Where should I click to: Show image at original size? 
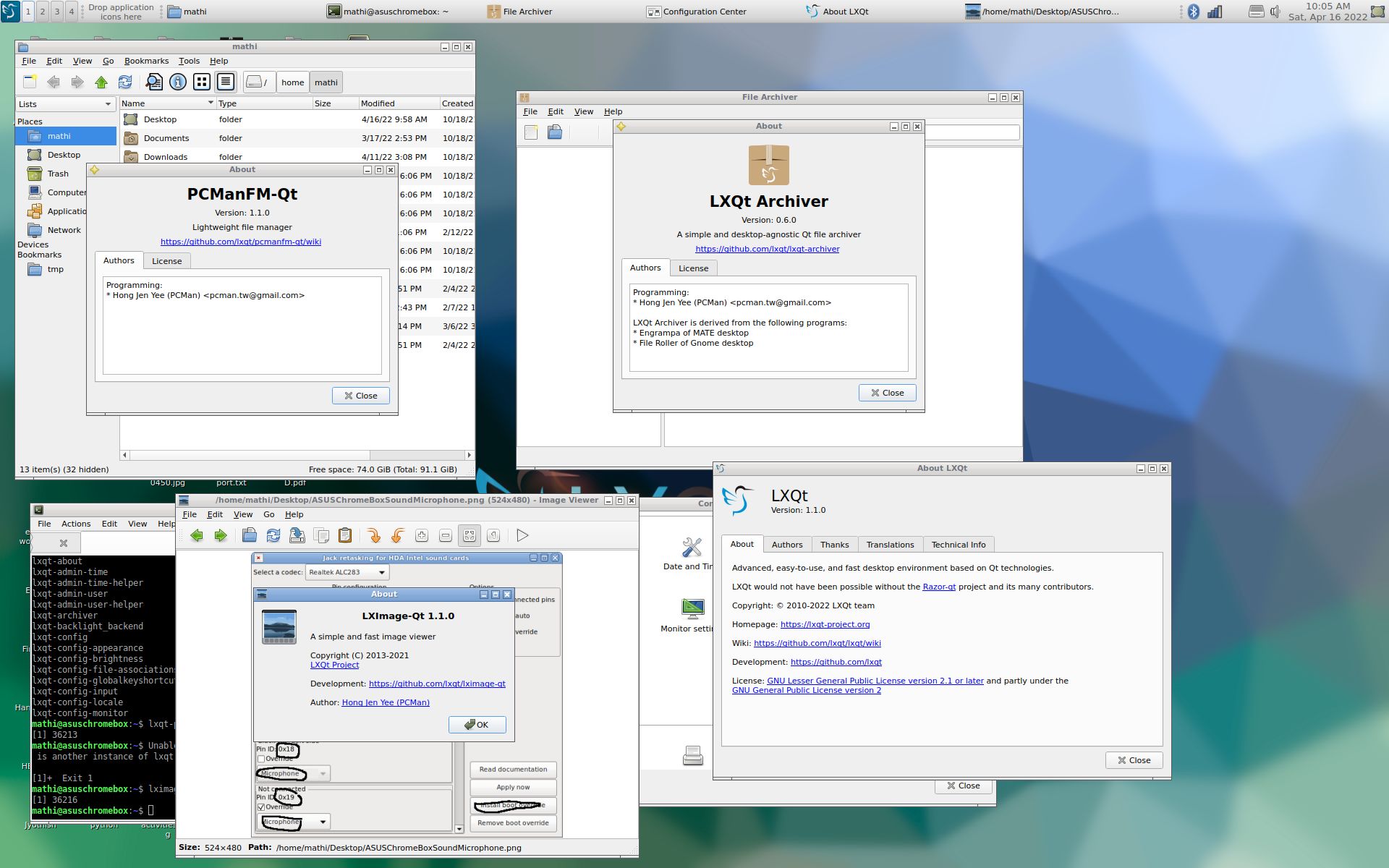pyautogui.click(x=493, y=535)
